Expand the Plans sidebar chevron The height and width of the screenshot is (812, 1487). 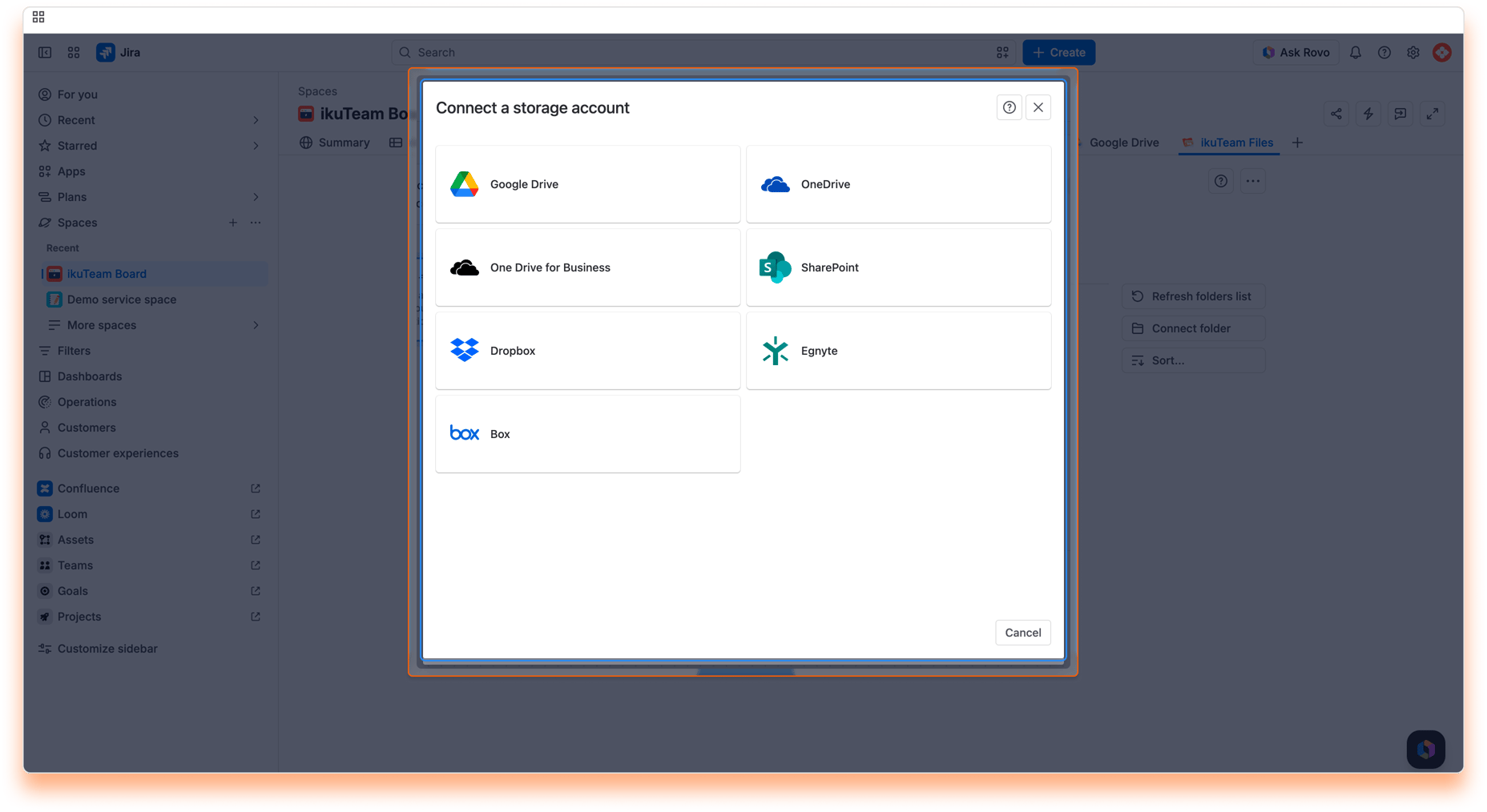tap(256, 197)
